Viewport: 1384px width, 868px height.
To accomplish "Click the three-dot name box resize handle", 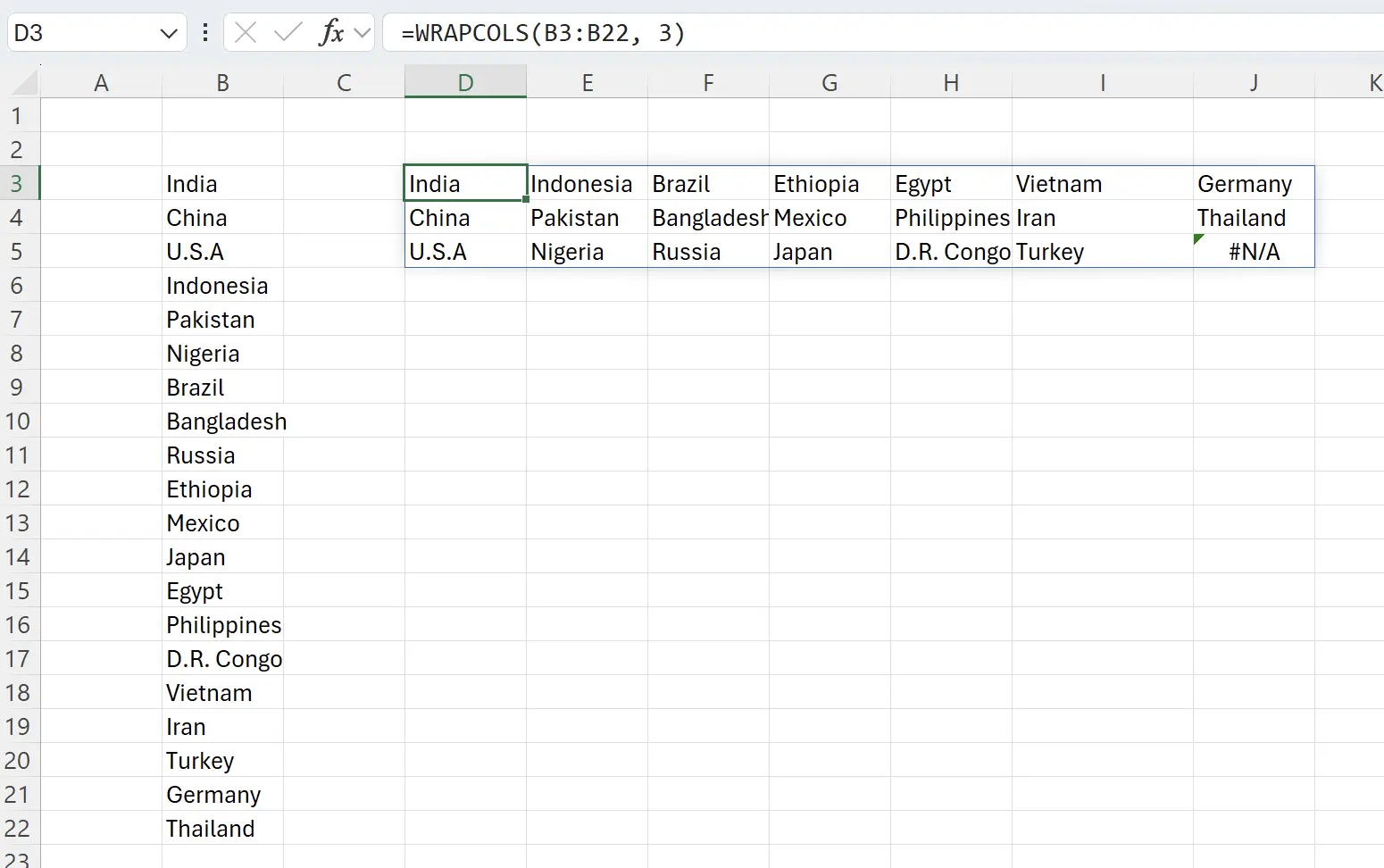I will (205, 33).
